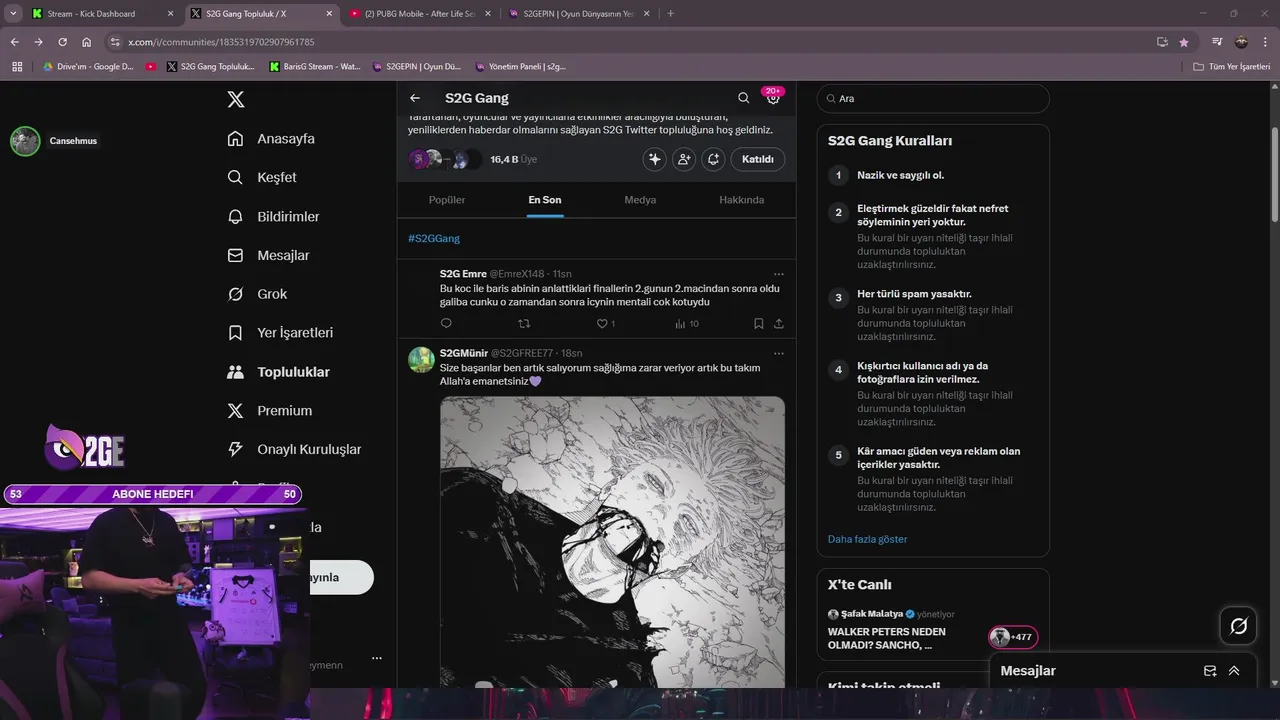
Task: Open more options on S2G Emre's post
Action: pyautogui.click(x=779, y=274)
